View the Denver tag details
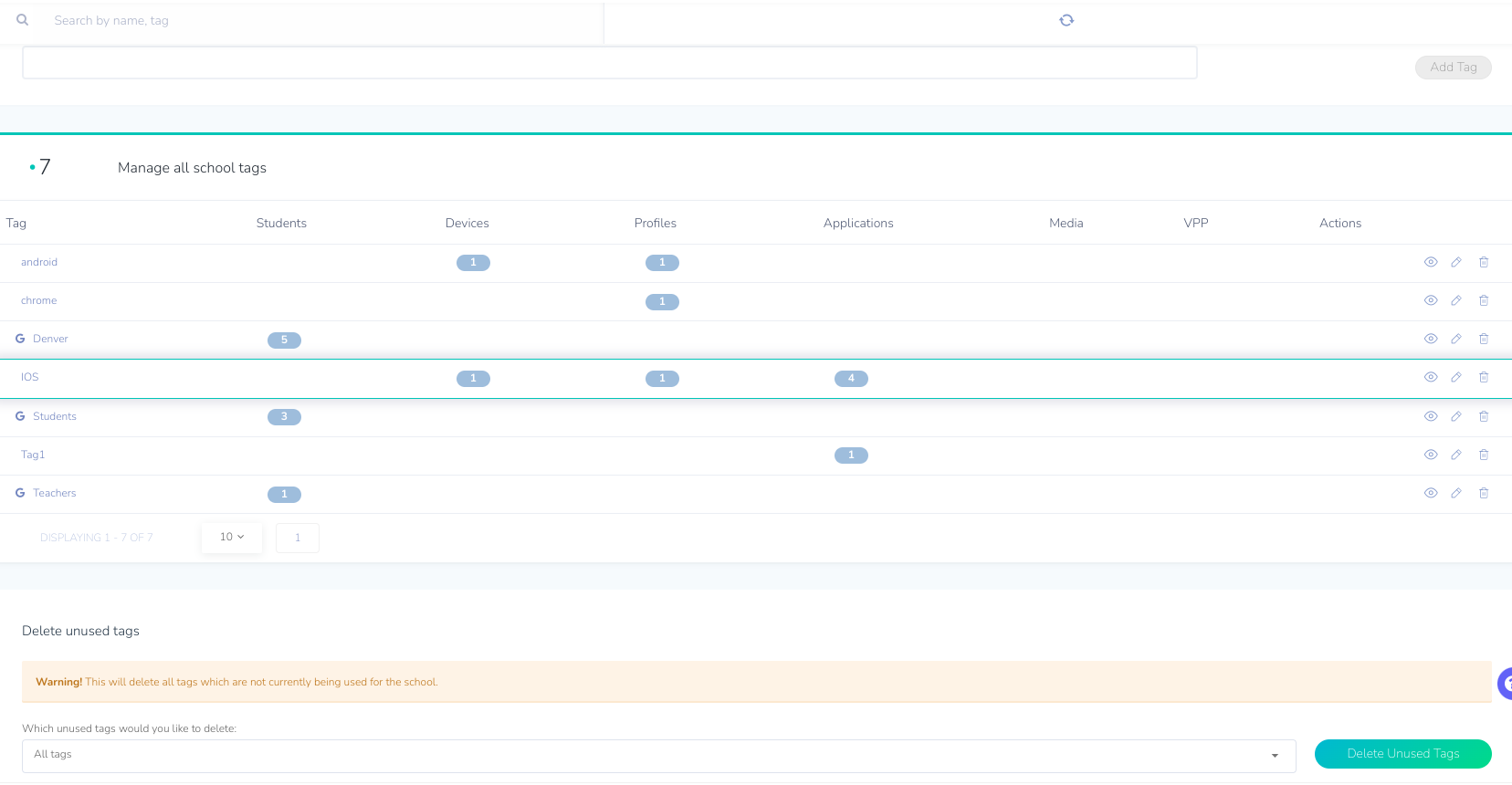1512x785 pixels. 1431,339
